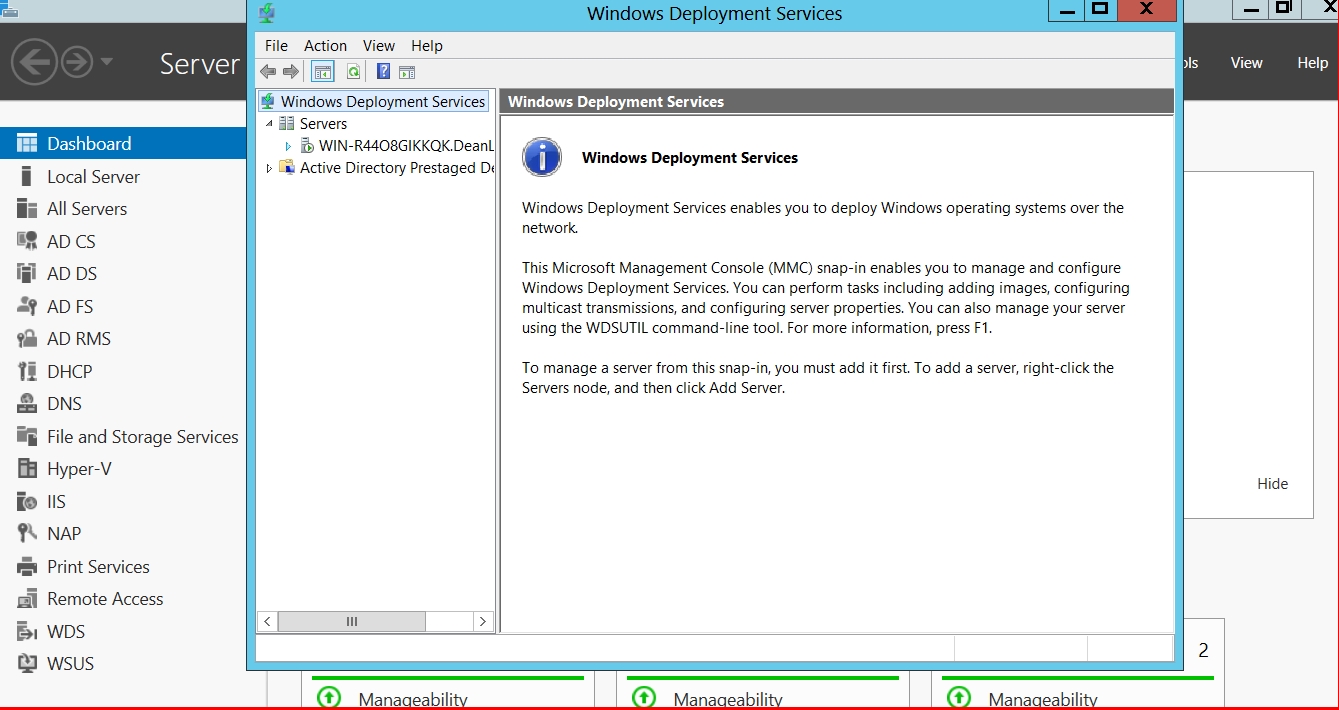
Task: Click root Windows Deployment Services tree icon
Action: point(268,102)
